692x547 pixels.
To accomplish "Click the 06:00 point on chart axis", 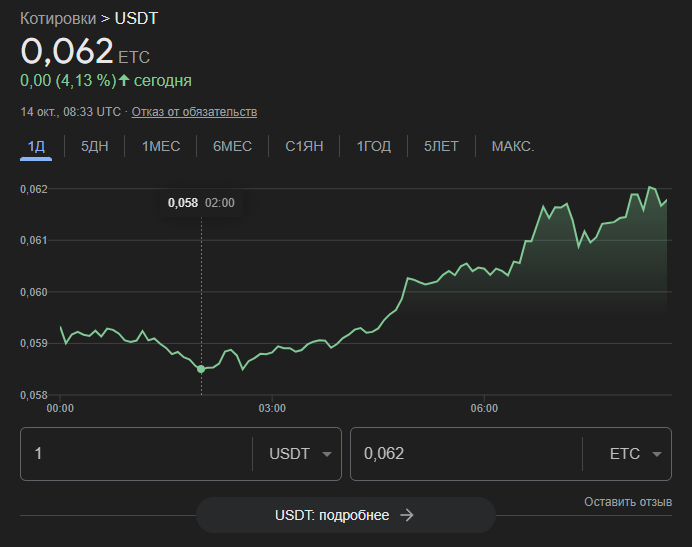I will 484,408.
